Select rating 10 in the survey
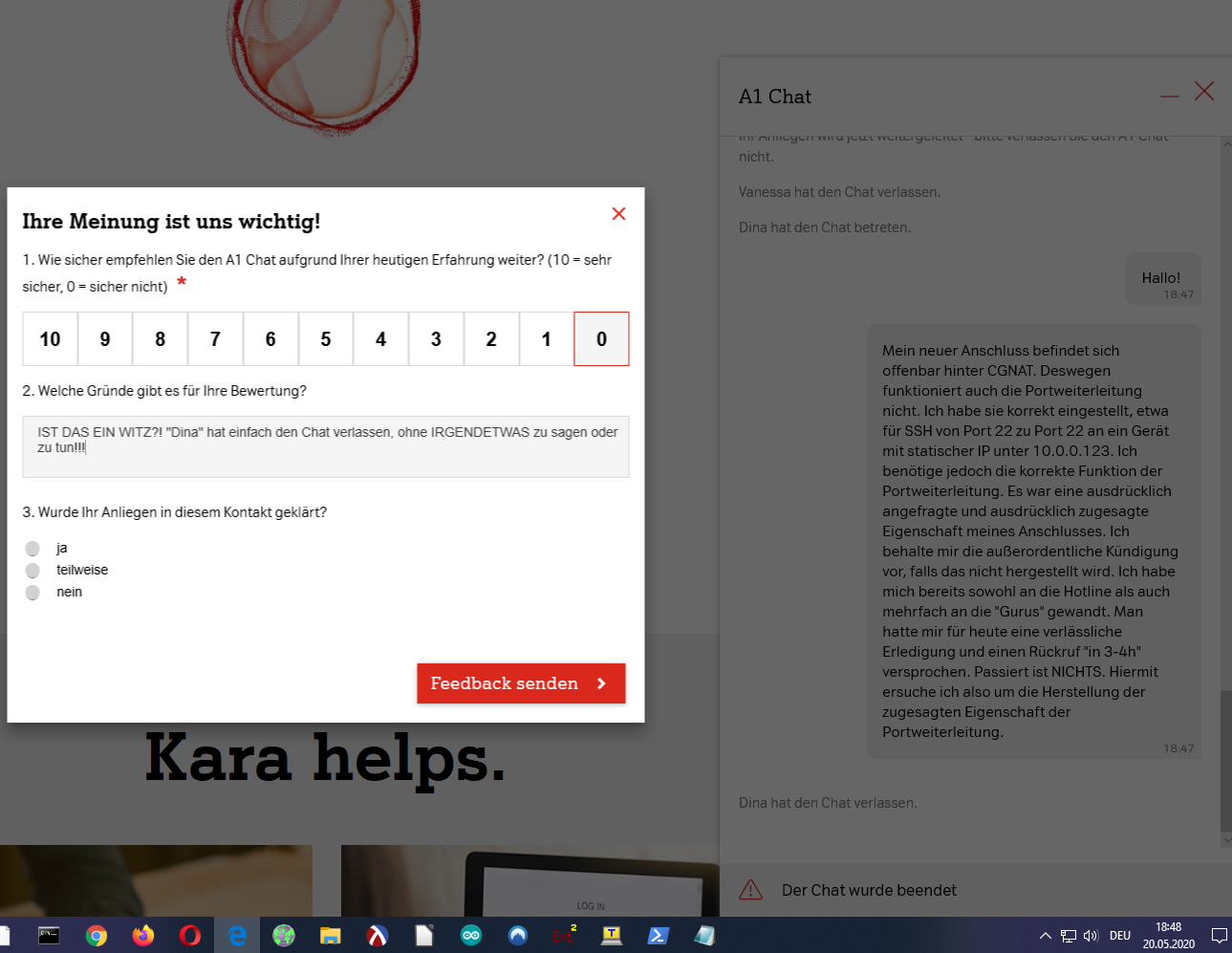This screenshot has width=1232, height=953. tap(50, 339)
